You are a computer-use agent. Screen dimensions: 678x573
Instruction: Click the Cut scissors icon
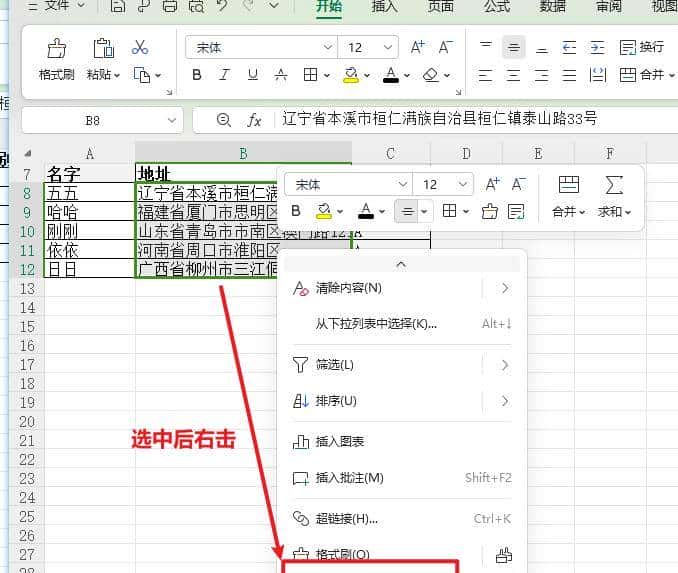[140, 47]
